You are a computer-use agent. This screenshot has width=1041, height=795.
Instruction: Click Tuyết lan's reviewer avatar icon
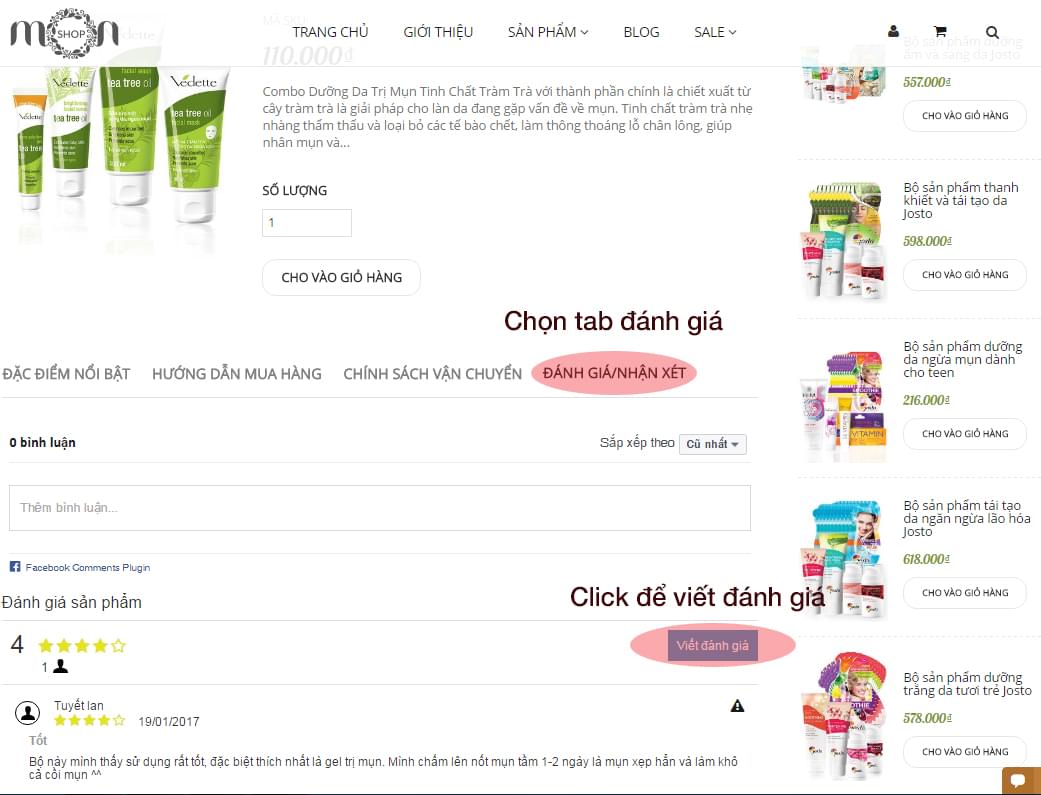(27, 713)
